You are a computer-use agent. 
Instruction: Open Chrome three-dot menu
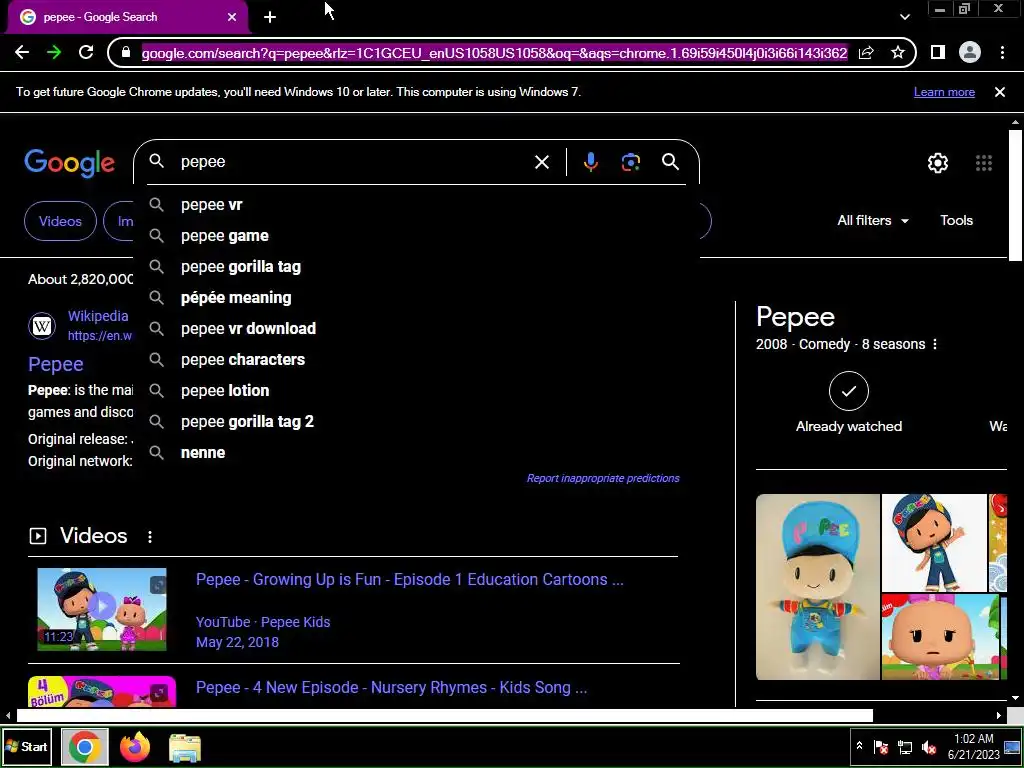[x=1002, y=52]
